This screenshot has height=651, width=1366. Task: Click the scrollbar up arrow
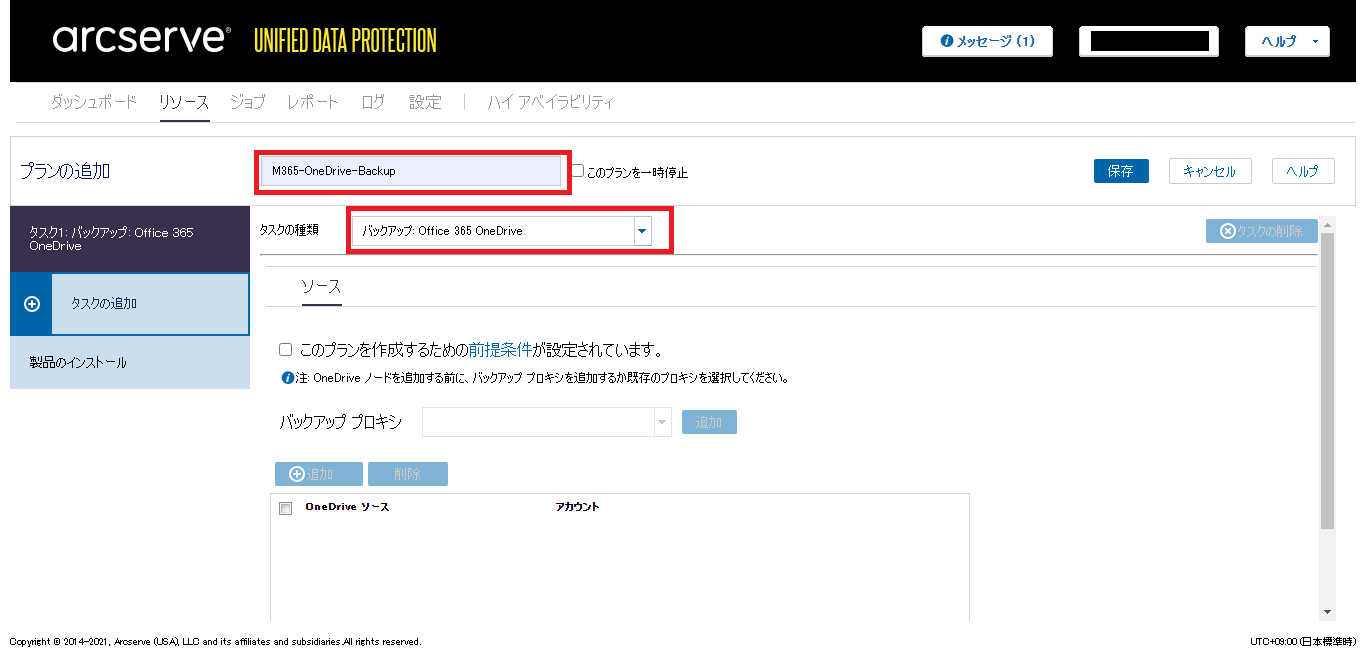pyautogui.click(x=1327, y=224)
